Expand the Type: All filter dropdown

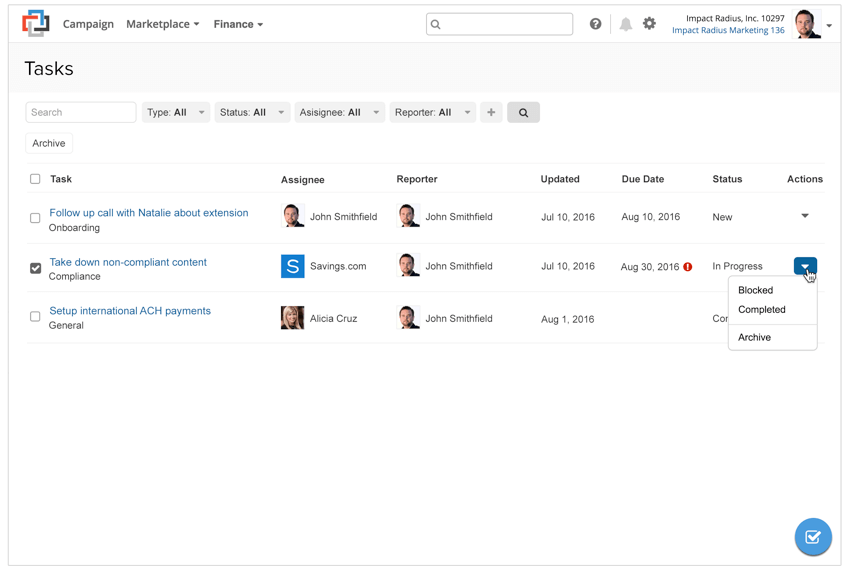[175, 113]
